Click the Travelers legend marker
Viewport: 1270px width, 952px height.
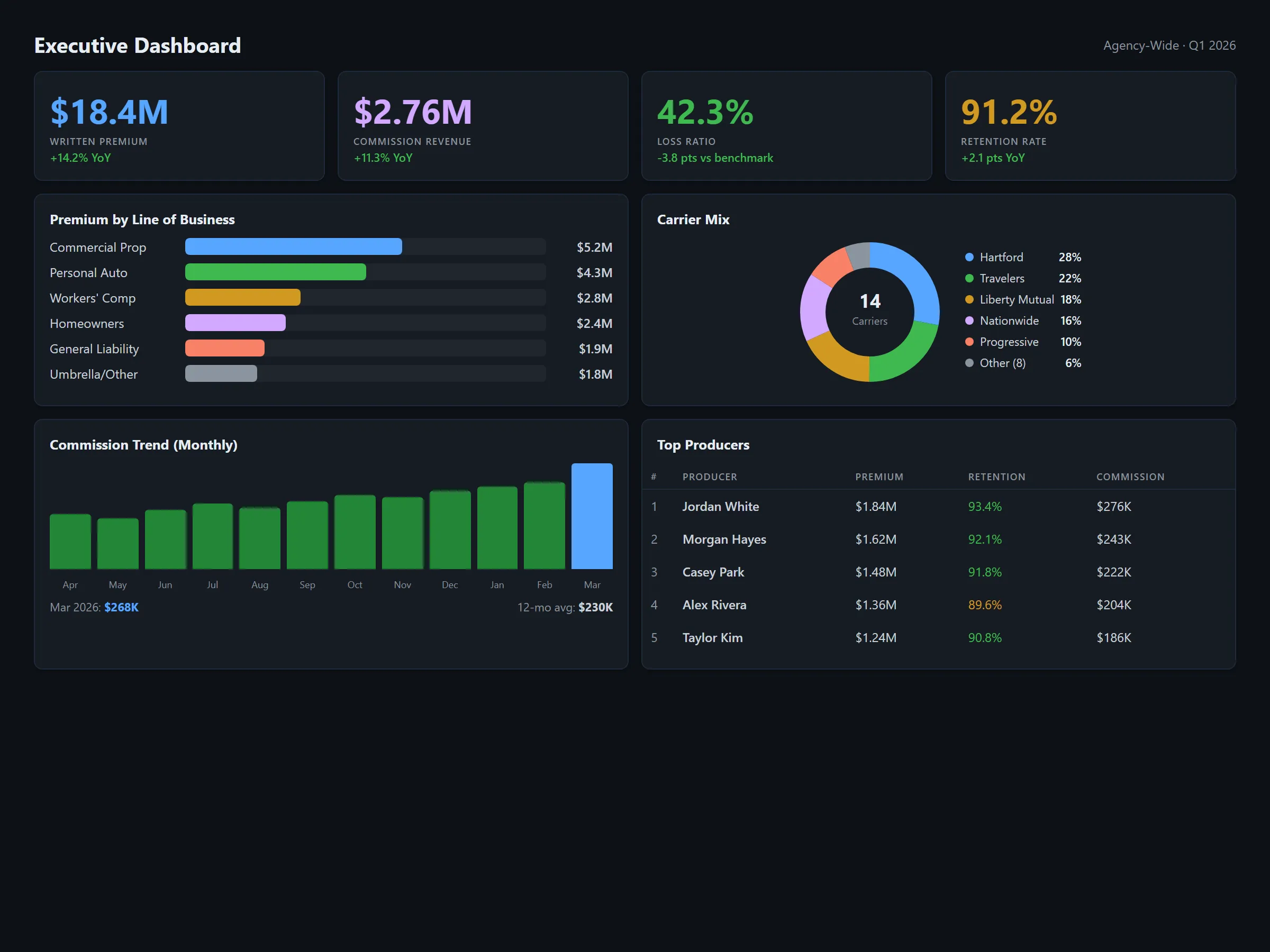[x=969, y=278]
